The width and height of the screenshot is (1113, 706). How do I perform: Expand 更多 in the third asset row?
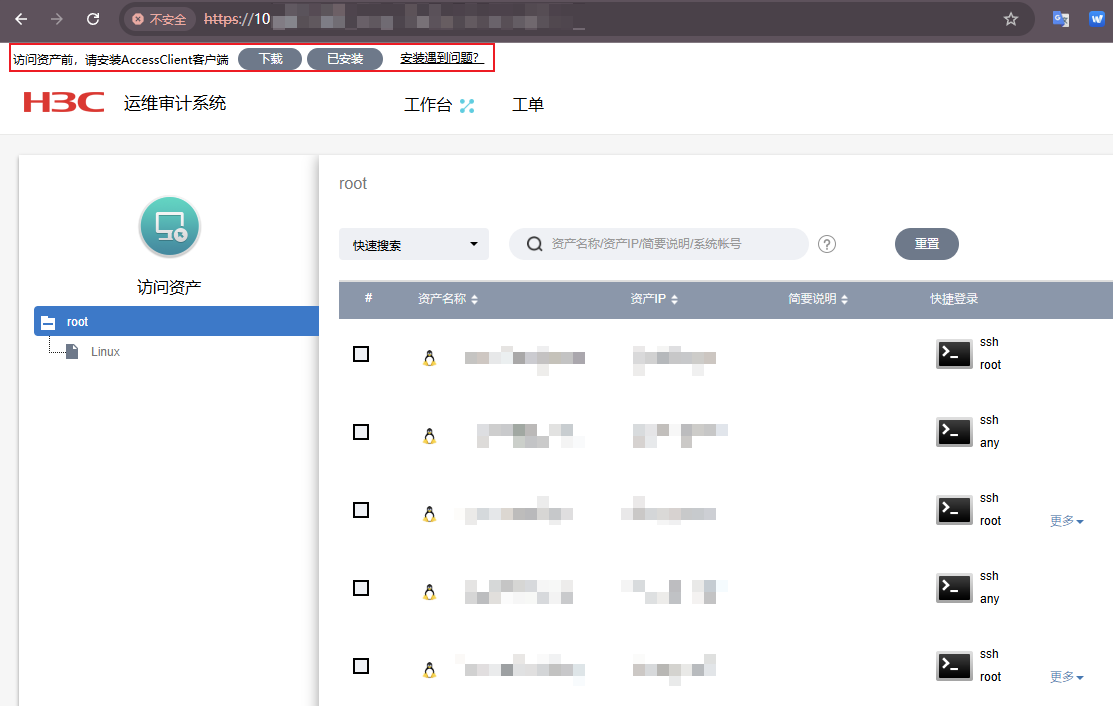pyautogui.click(x=1066, y=521)
